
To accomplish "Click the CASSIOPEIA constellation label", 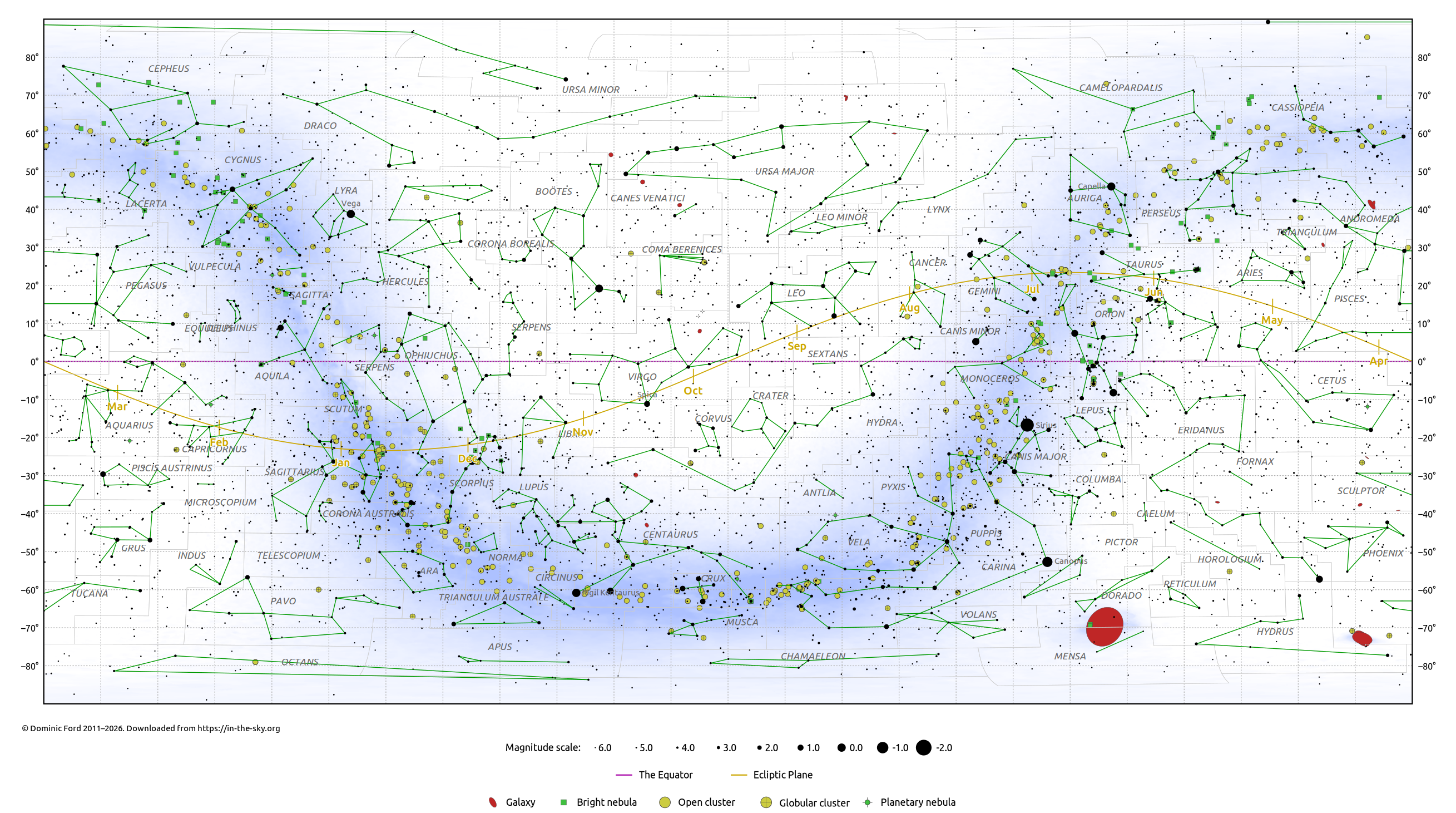I will click(x=1297, y=107).
